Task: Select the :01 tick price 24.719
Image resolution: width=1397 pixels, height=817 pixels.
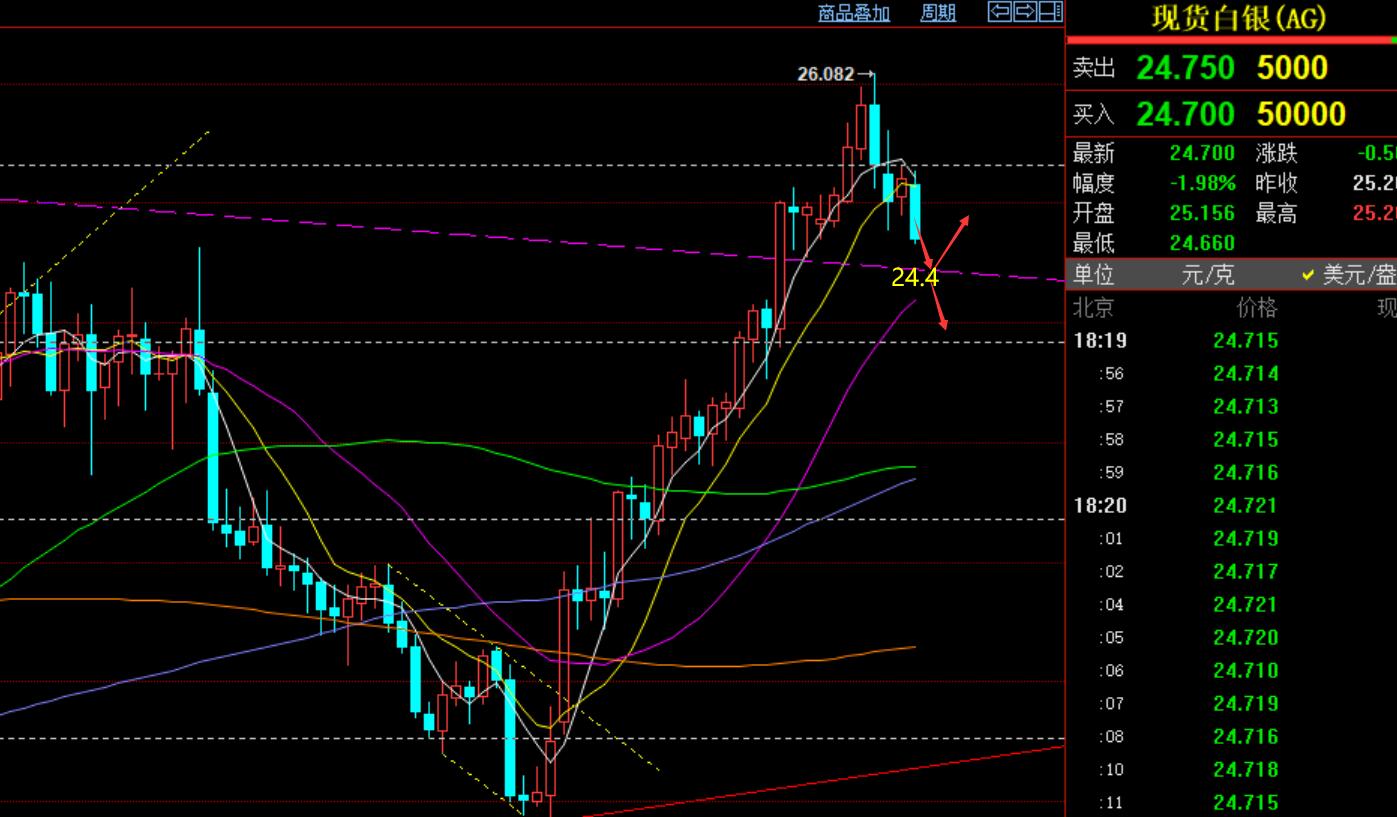Action: [x=1245, y=538]
